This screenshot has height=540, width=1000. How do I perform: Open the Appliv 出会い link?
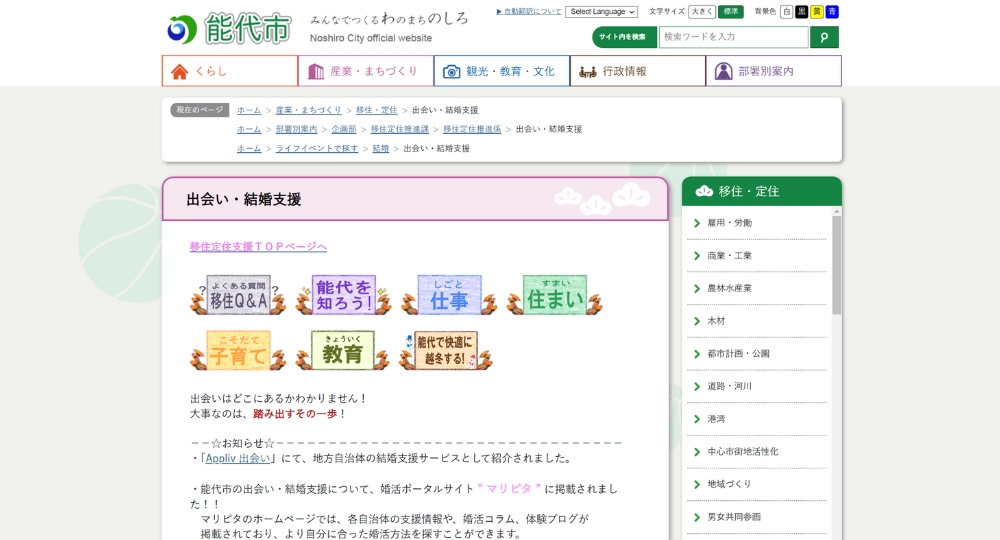(238, 458)
